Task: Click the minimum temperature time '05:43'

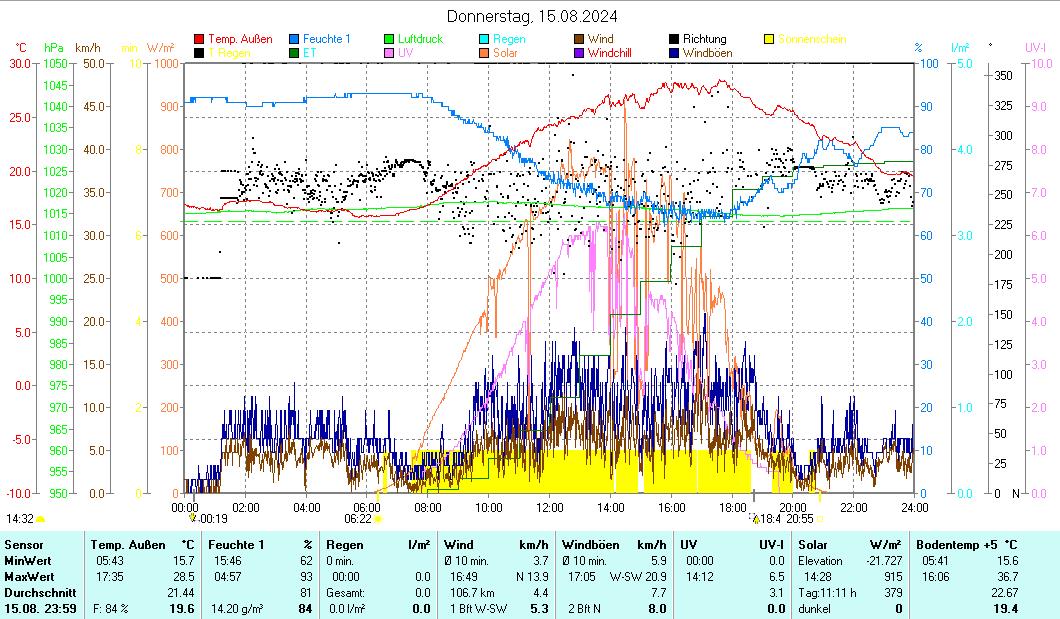Action: tap(110, 561)
